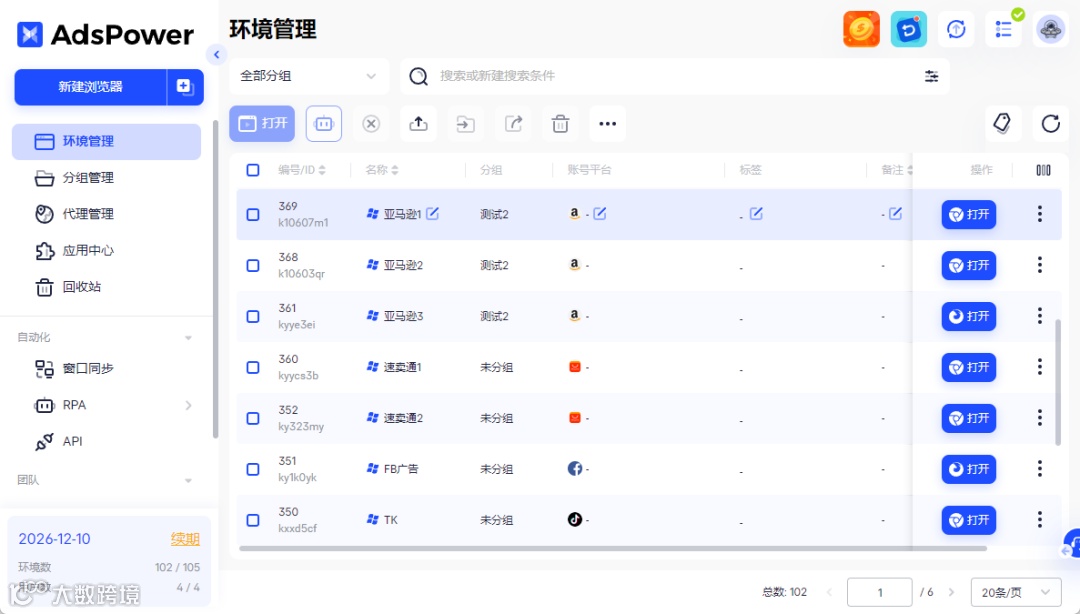Check the box for profile 369
This screenshot has width=1080, height=614.
[253, 214]
